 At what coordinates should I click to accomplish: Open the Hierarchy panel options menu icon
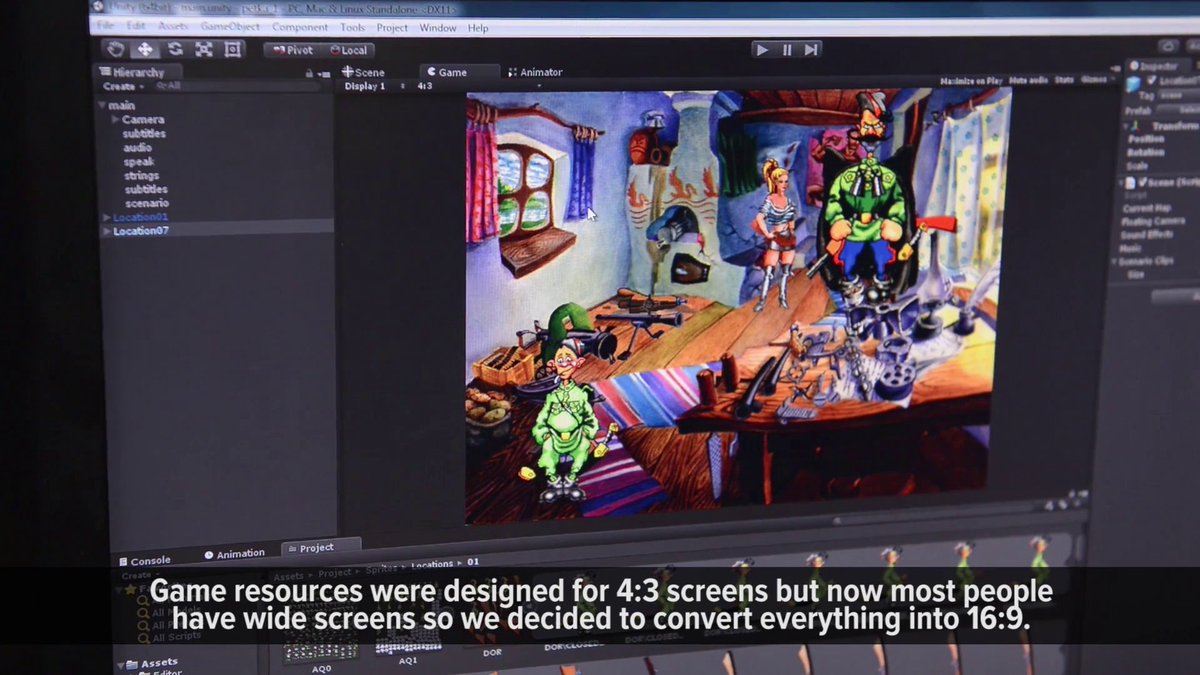[324, 73]
